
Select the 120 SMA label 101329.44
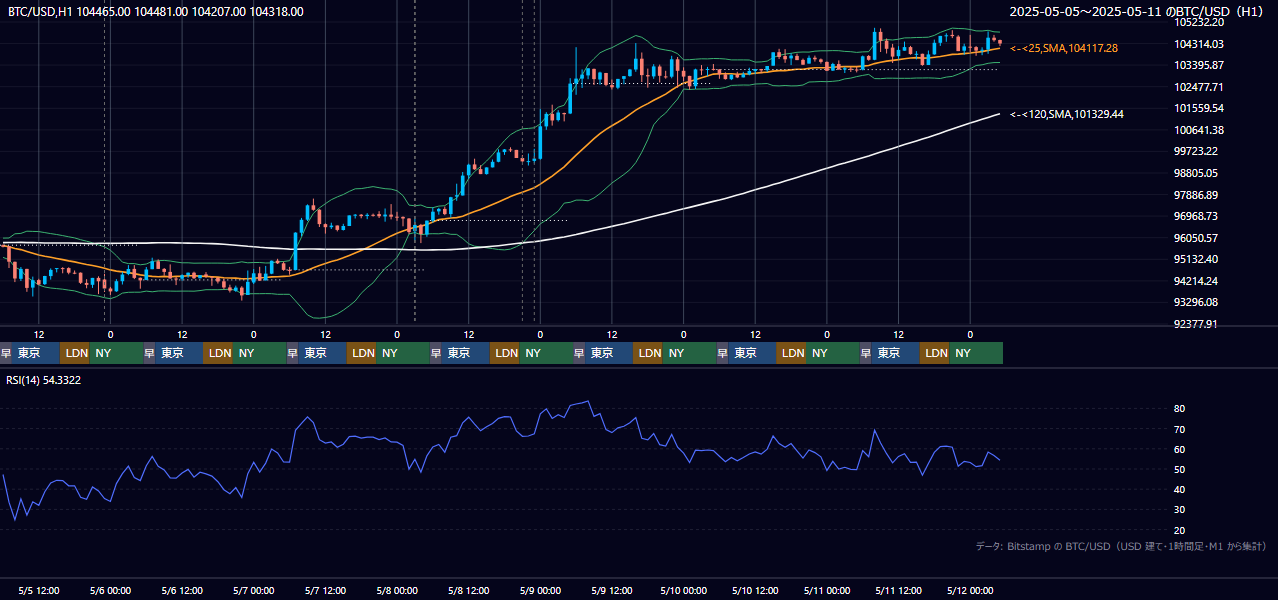click(1067, 115)
